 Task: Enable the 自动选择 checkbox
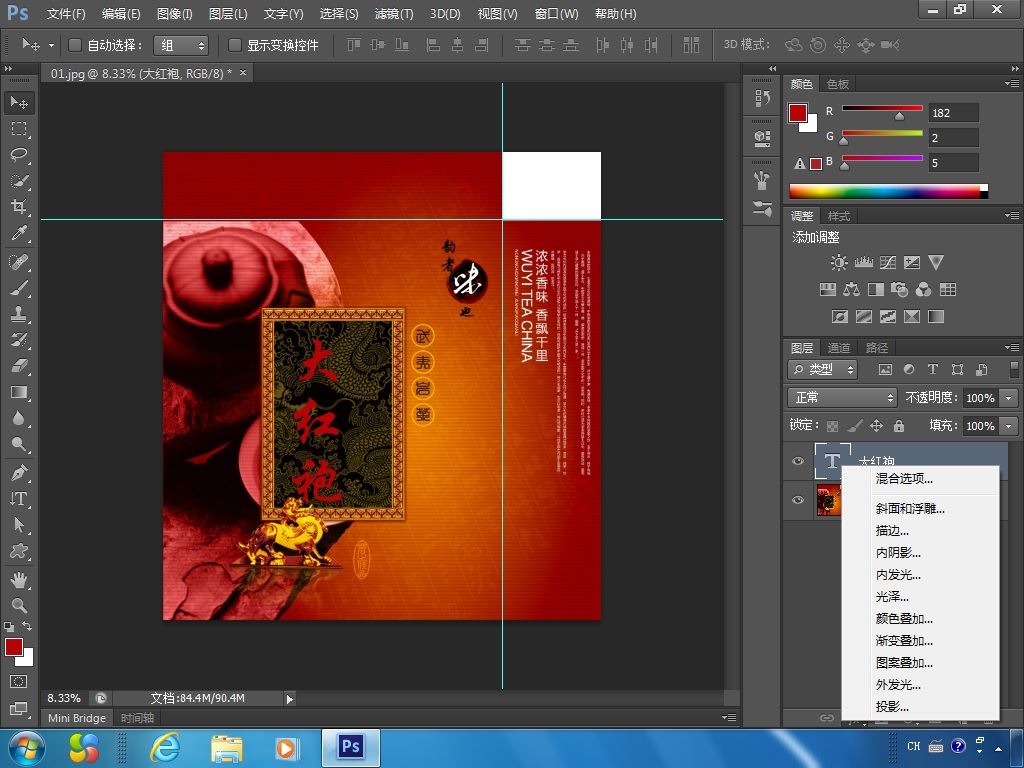point(75,45)
